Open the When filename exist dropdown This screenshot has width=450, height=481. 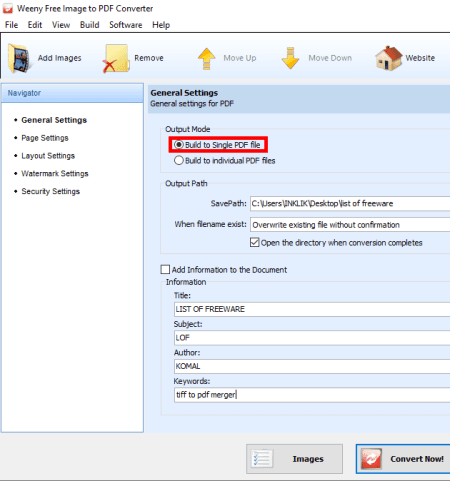coord(350,225)
